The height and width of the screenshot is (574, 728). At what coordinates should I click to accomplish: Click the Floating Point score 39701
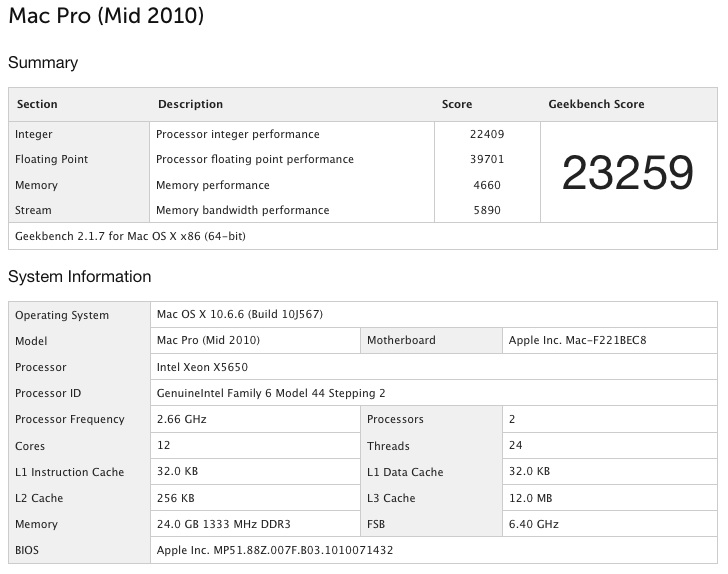point(485,159)
